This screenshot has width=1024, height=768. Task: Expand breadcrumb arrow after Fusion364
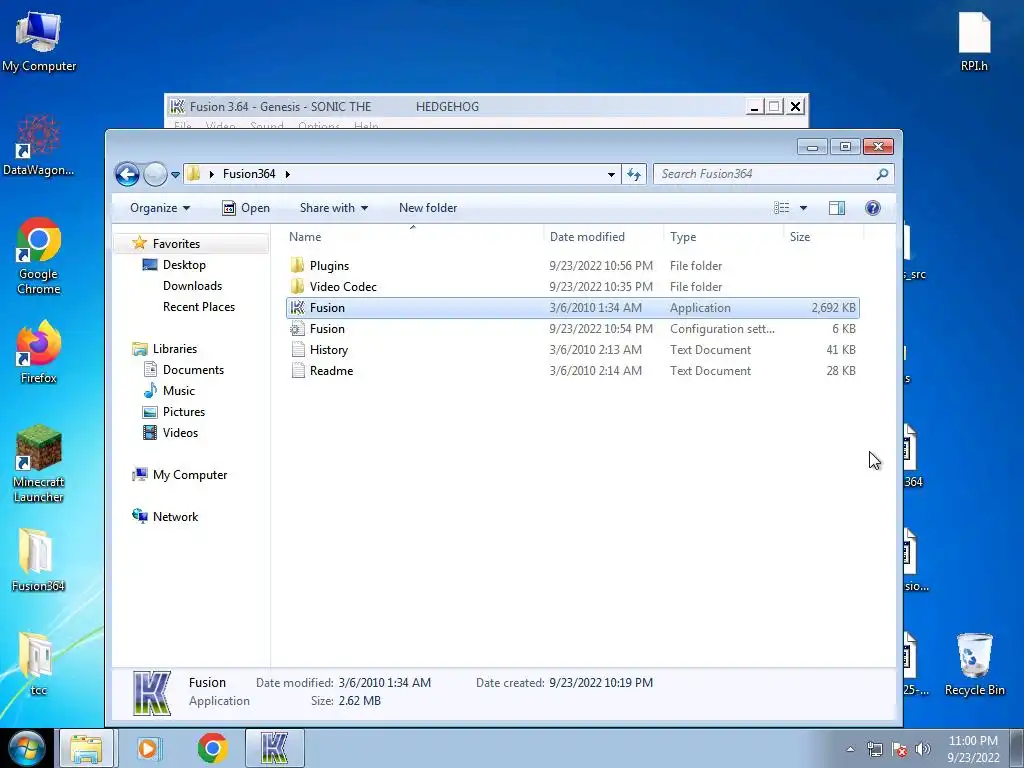287,174
